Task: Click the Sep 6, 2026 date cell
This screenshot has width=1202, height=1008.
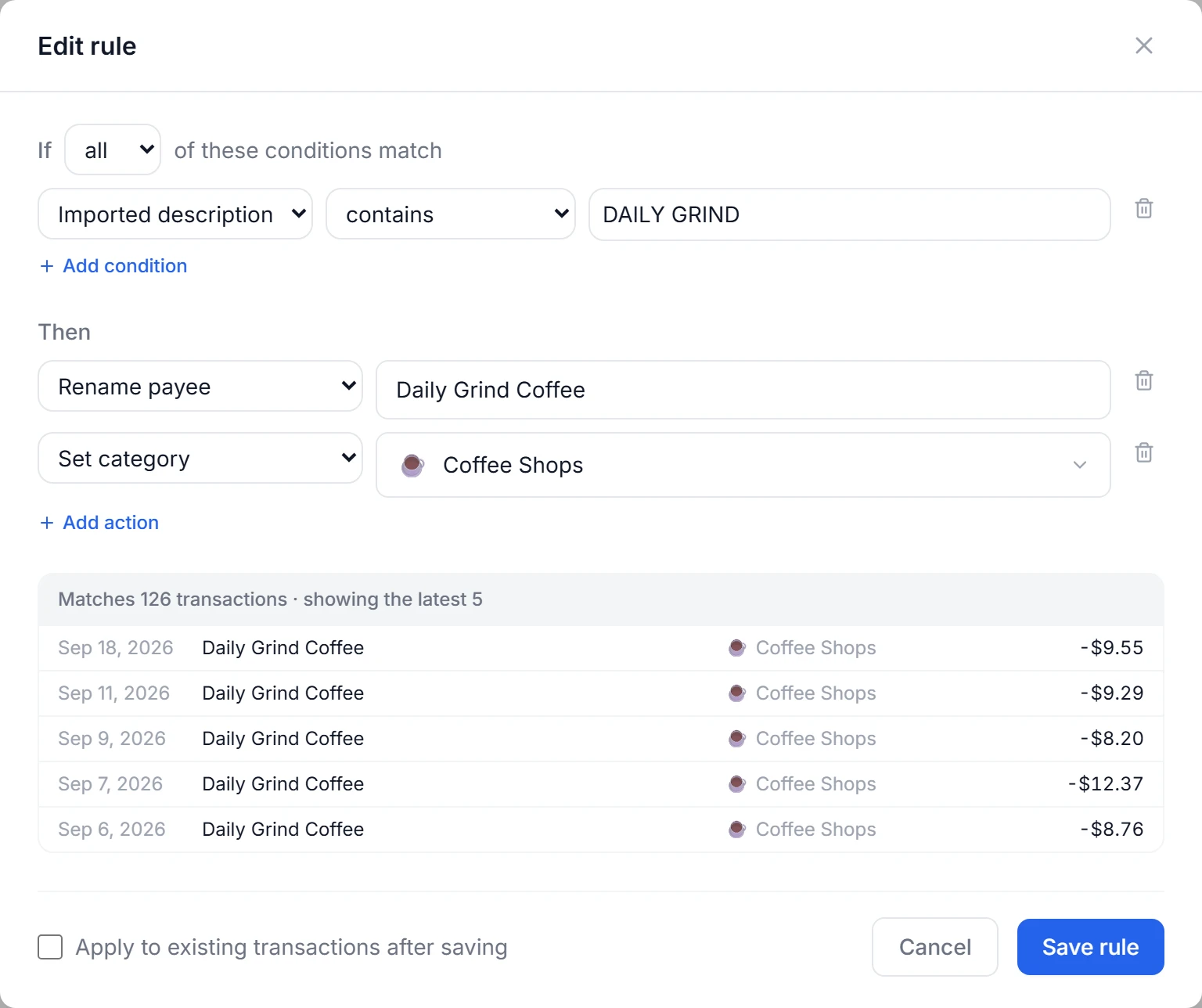Action: coord(112,830)
